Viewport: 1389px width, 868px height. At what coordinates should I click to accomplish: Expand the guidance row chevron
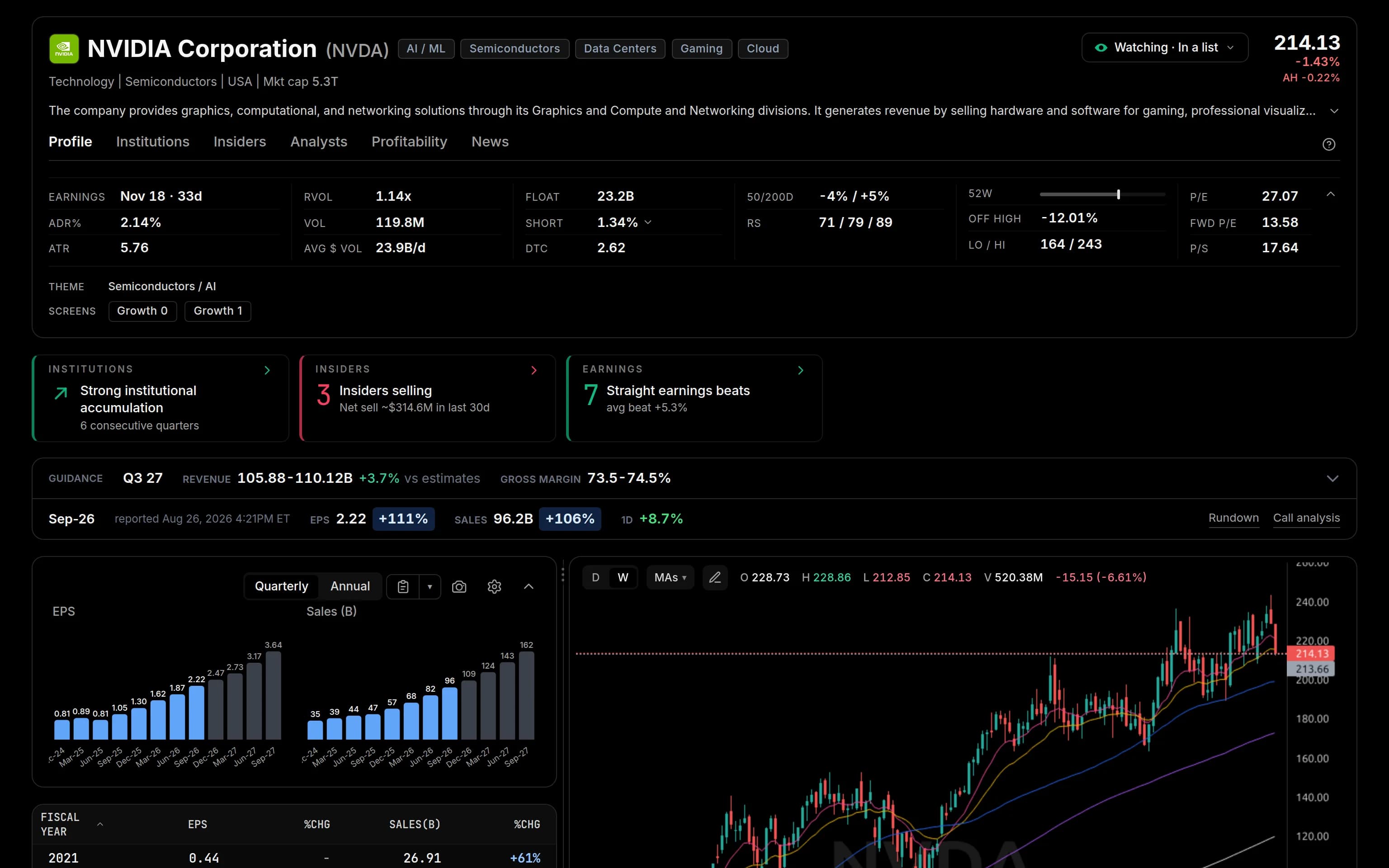(x=1332, y=478)
